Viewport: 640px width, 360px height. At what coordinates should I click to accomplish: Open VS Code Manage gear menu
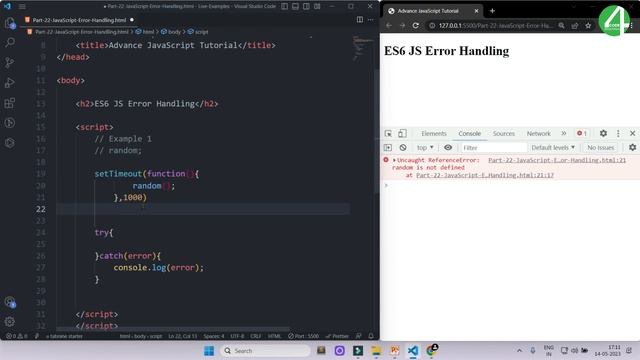click(x=10, y=322)
